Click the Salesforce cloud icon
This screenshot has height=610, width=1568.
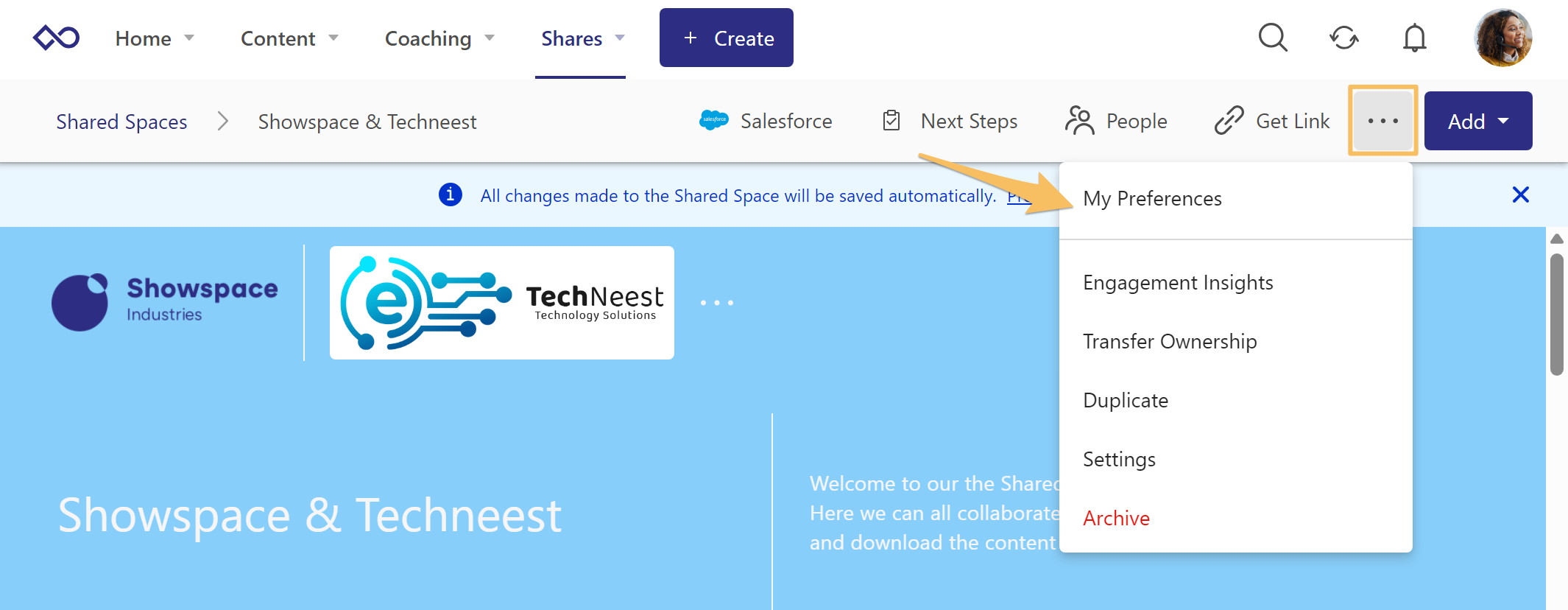(x=713, y=120)
